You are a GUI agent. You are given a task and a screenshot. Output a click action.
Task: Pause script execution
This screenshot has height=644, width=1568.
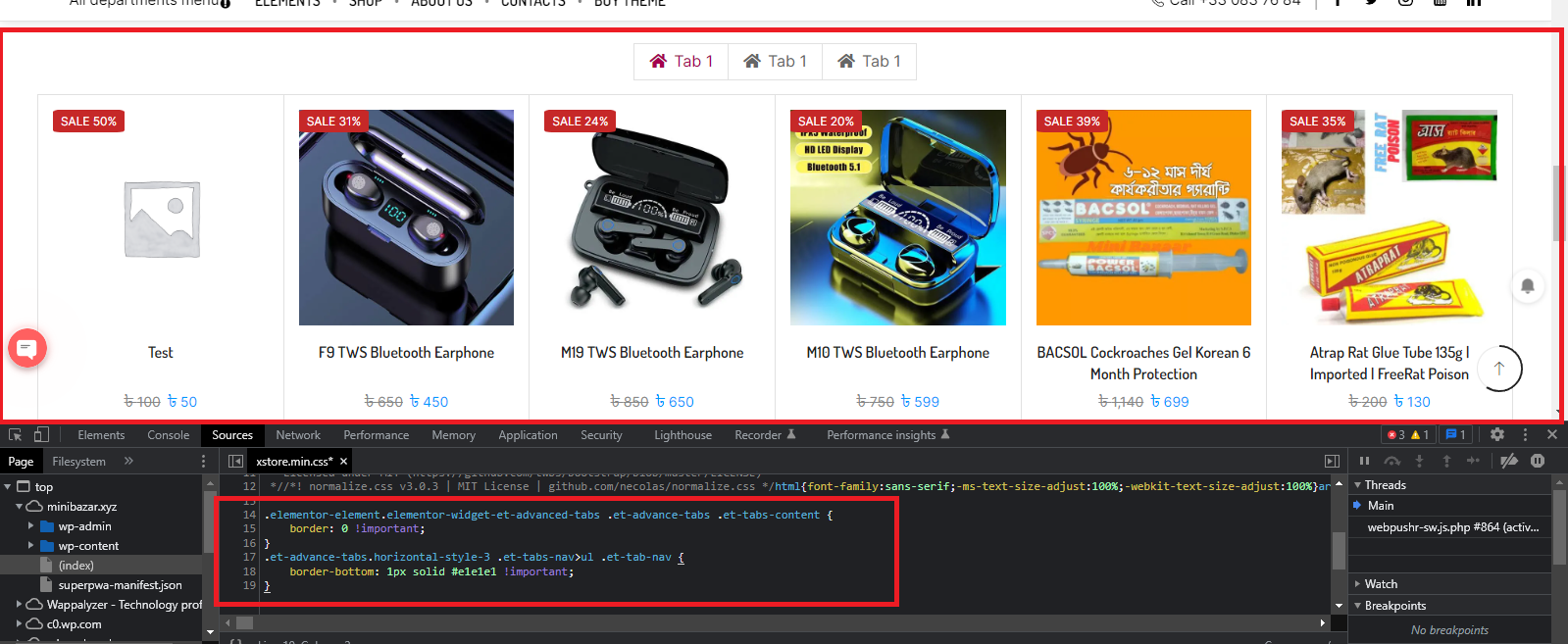1364,461
